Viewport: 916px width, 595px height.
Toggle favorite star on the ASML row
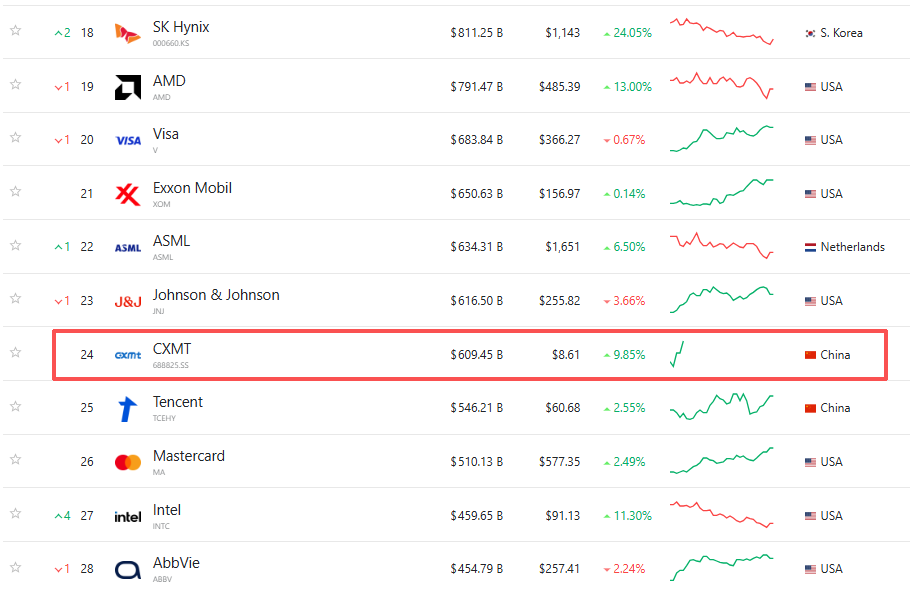(16, 245)
